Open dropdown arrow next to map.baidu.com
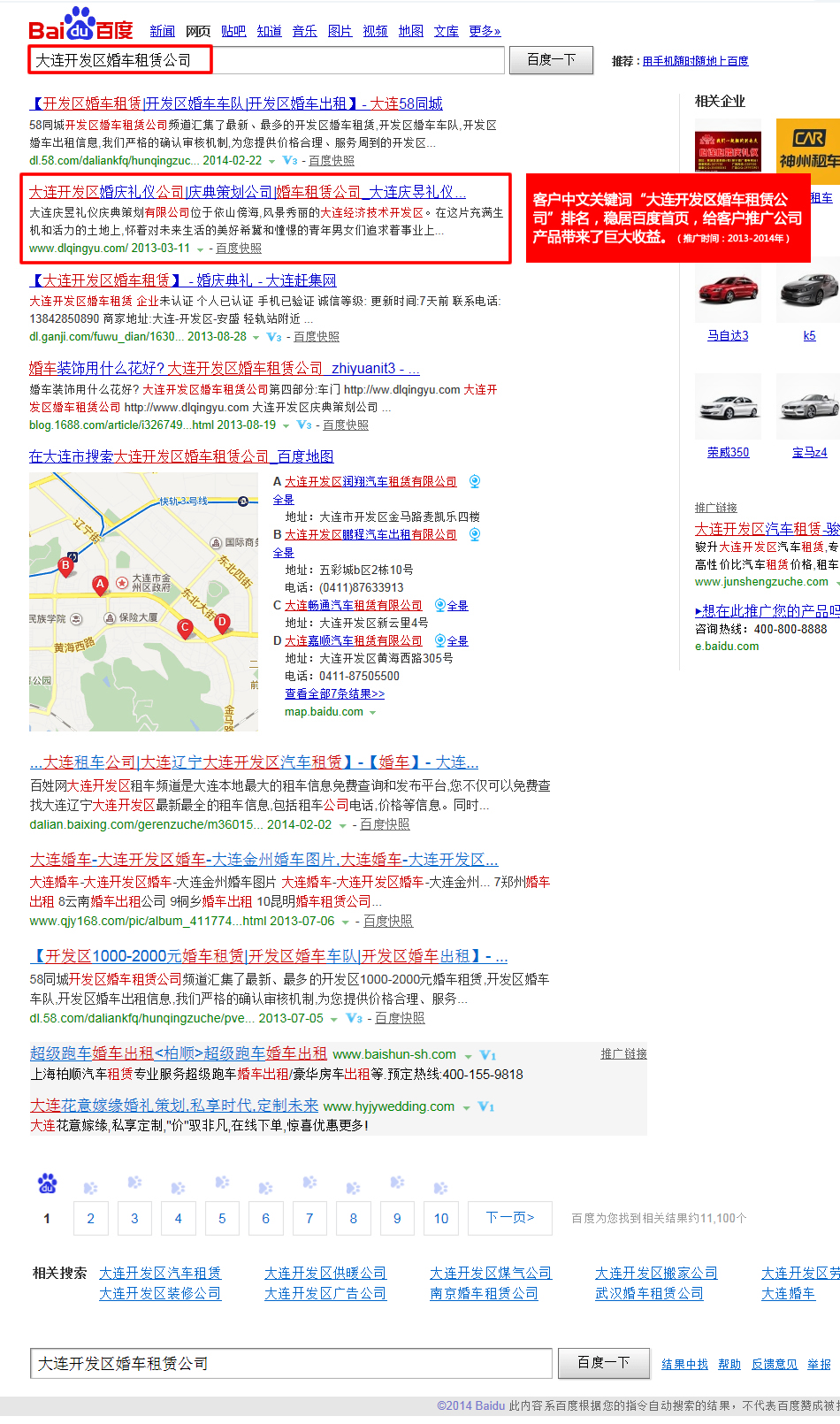The image size is (840, 1424). 372,712
